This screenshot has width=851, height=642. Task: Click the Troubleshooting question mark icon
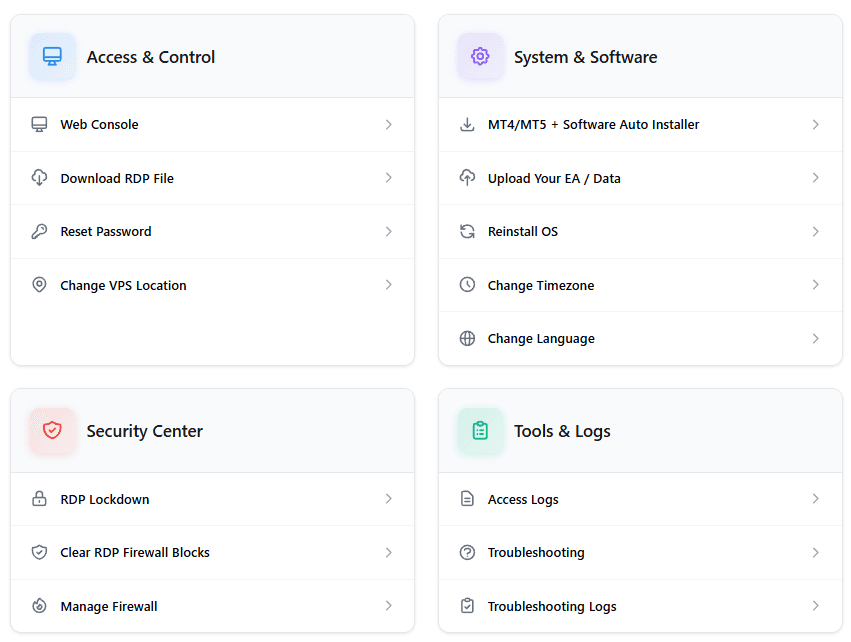tap(466, 552)
